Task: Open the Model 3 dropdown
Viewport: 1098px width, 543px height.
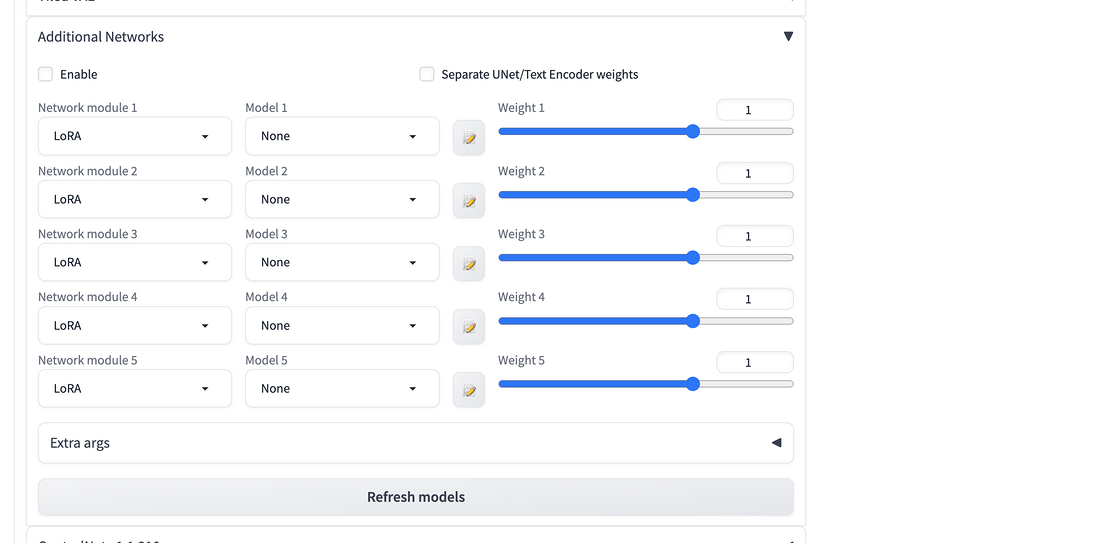Action: click(x=342, y=262)
